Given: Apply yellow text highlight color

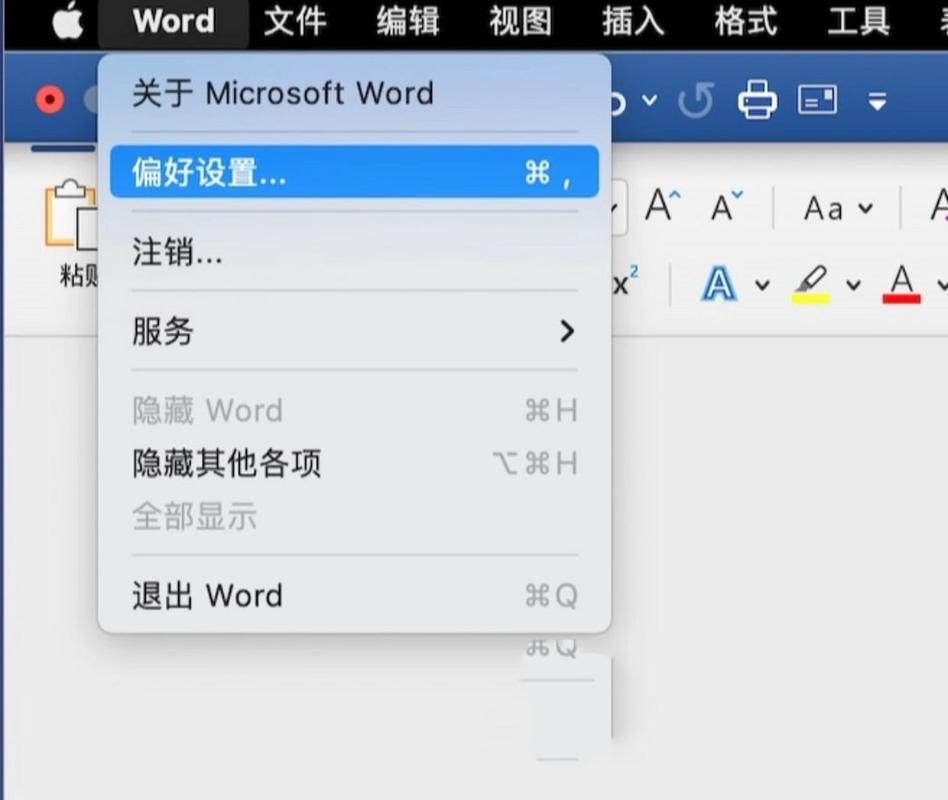Looking at the screenshot, I should pyautogui.click(x=810, y=284).
